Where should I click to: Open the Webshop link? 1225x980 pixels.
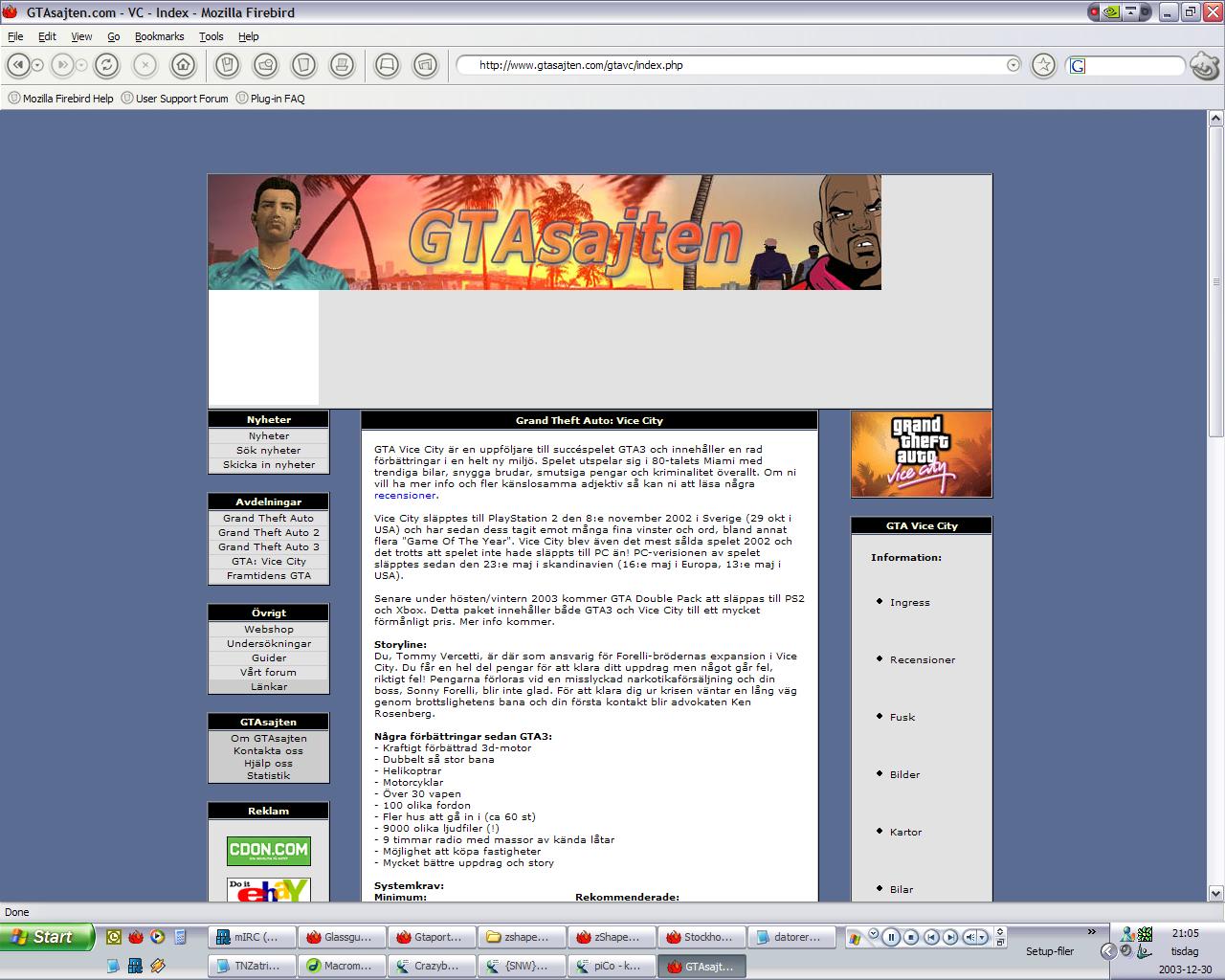[x=269, y=630]
